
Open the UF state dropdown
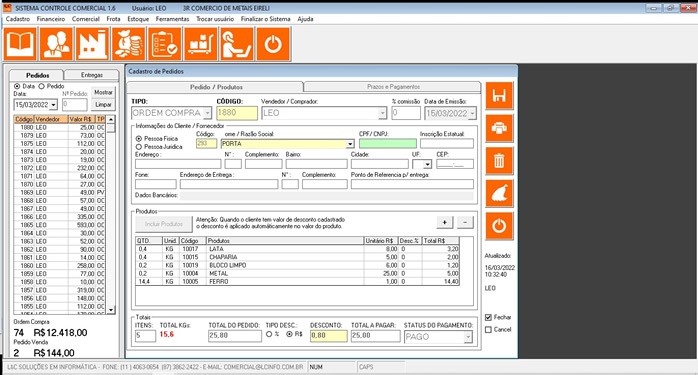click(428, 164)
